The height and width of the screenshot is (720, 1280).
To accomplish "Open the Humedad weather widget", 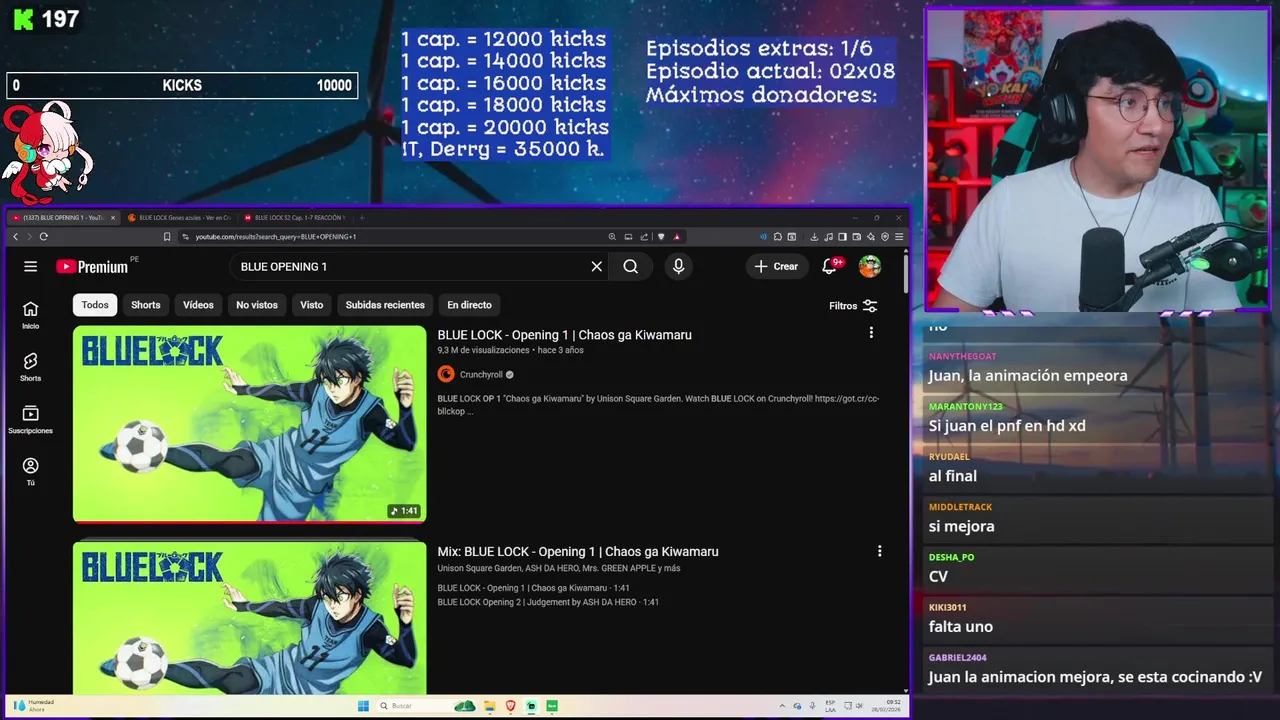I will 33,706.
